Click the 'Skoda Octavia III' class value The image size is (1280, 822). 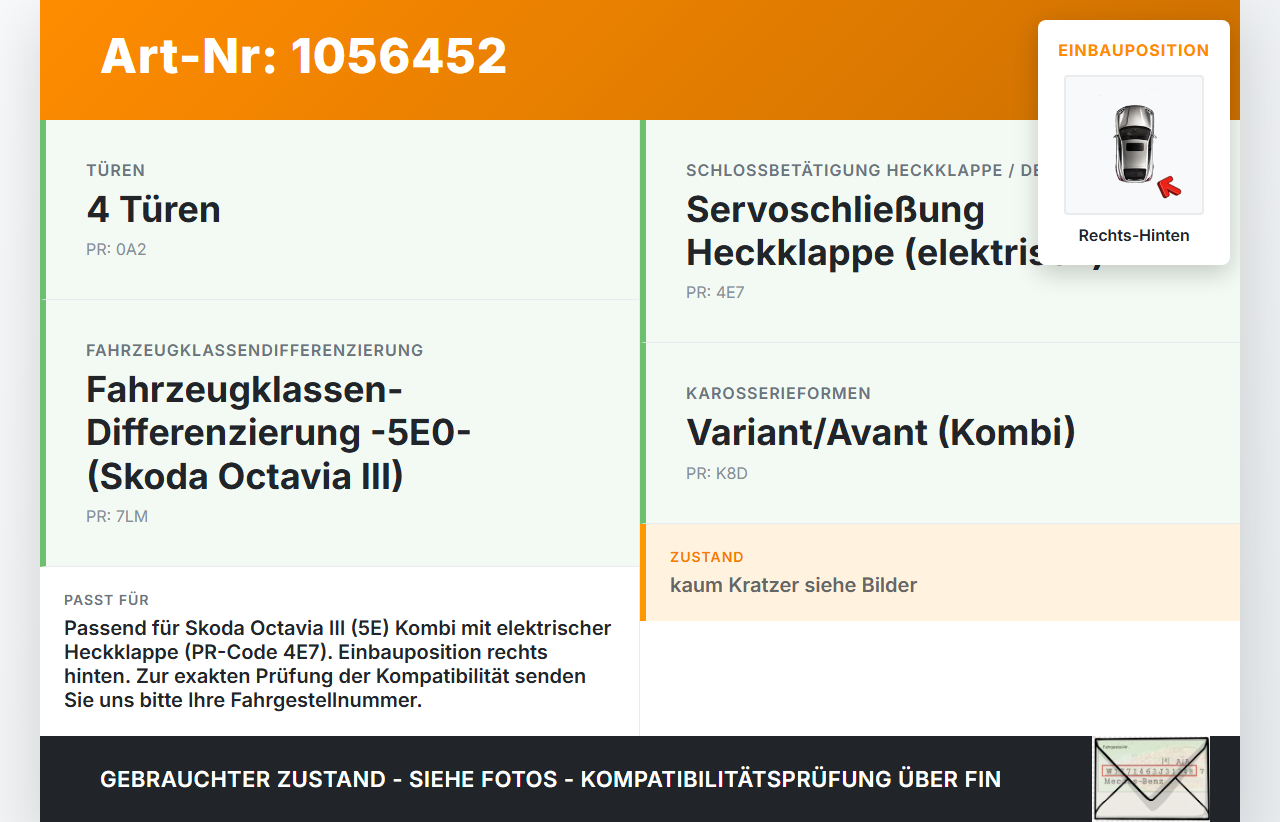pos(279,433)
